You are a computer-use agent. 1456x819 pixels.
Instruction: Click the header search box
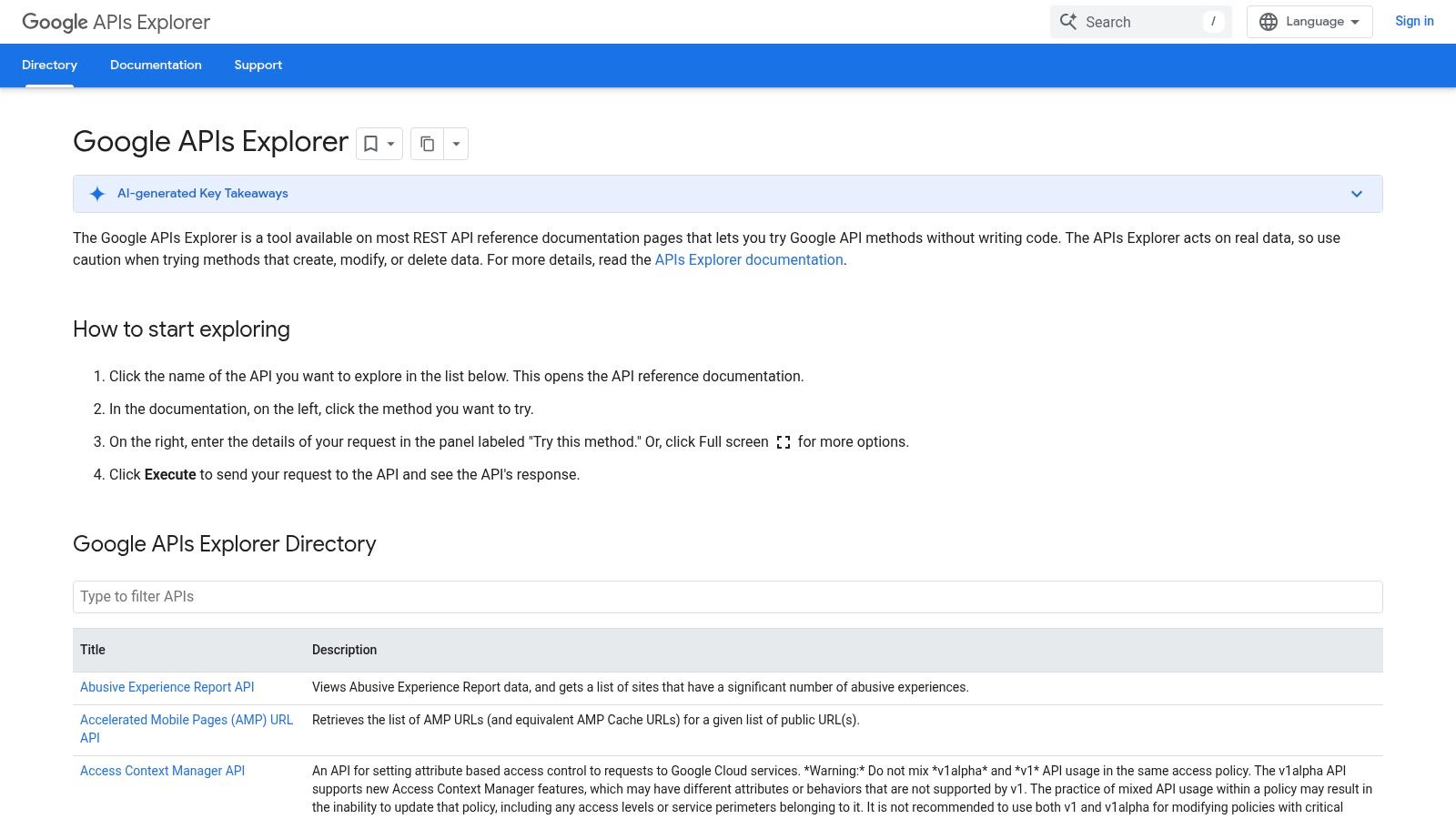pyautogui.click(x=1137, y=21)
